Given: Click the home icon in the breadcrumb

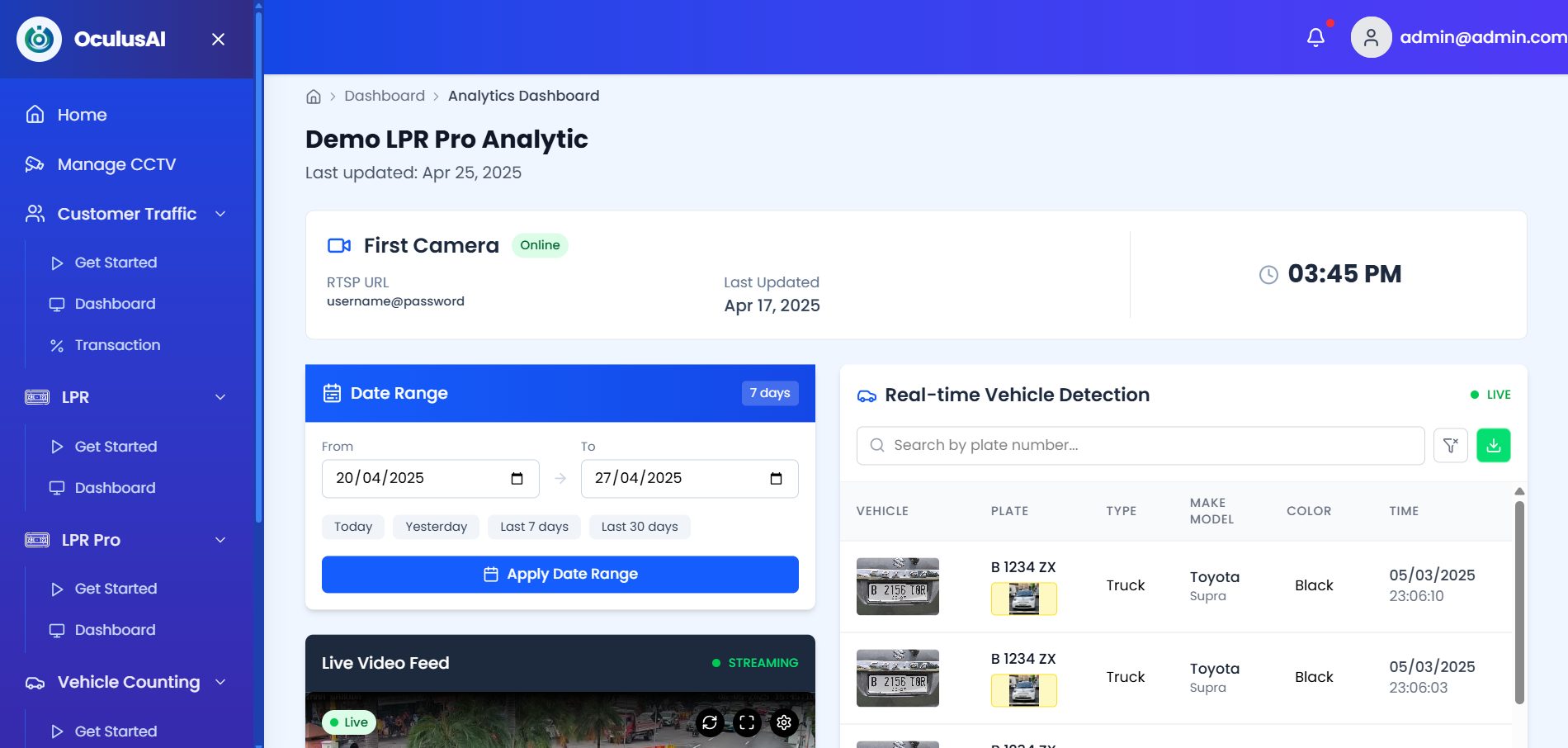Looking at the screenshot, I should point(314,96).
